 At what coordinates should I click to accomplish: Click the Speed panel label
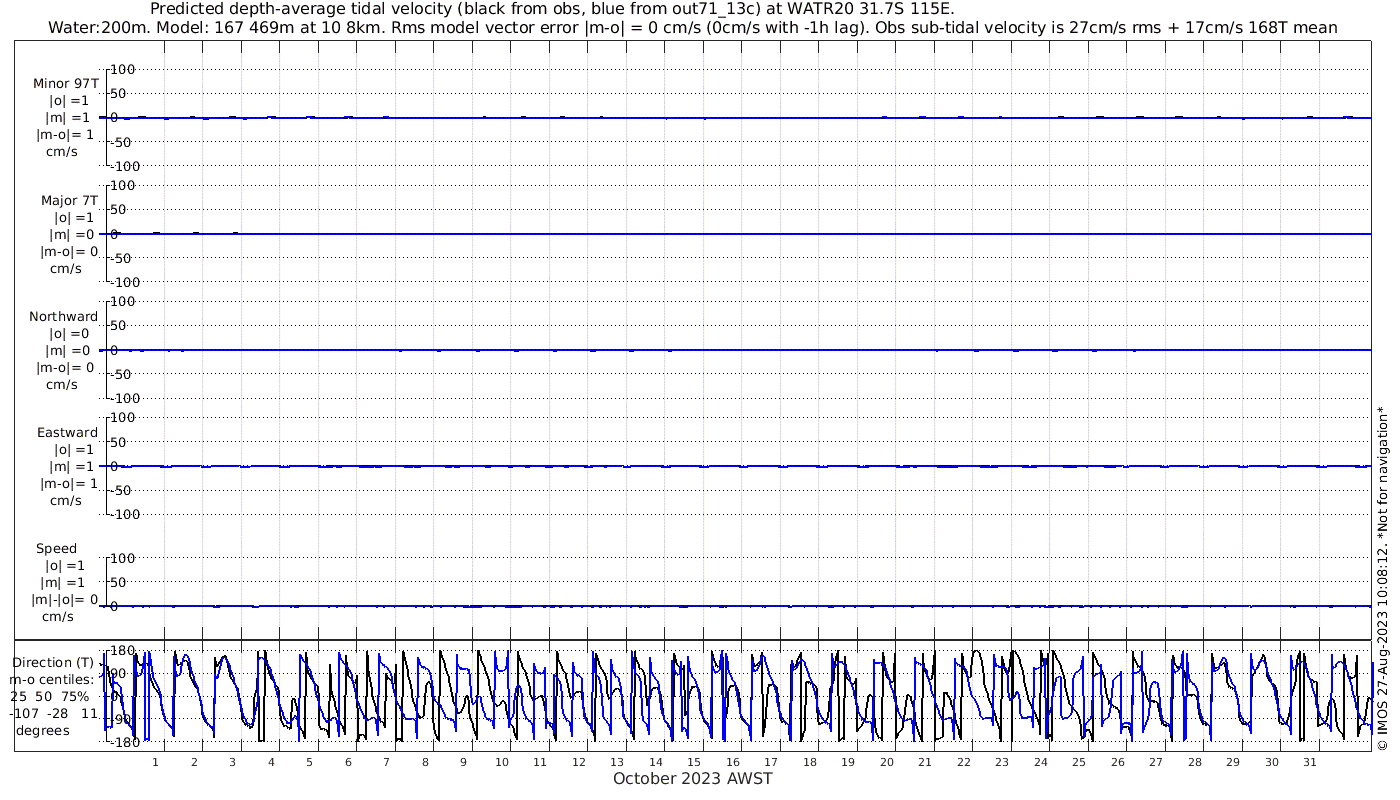coord(56,548)
